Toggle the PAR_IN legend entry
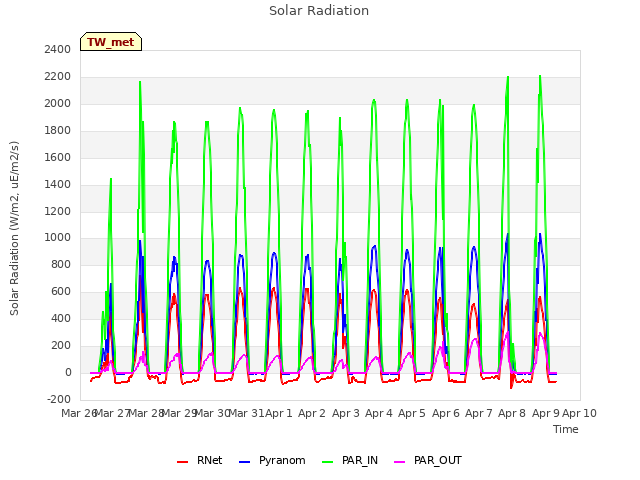This screenshot has height=480, width=640. coord(350,460)
